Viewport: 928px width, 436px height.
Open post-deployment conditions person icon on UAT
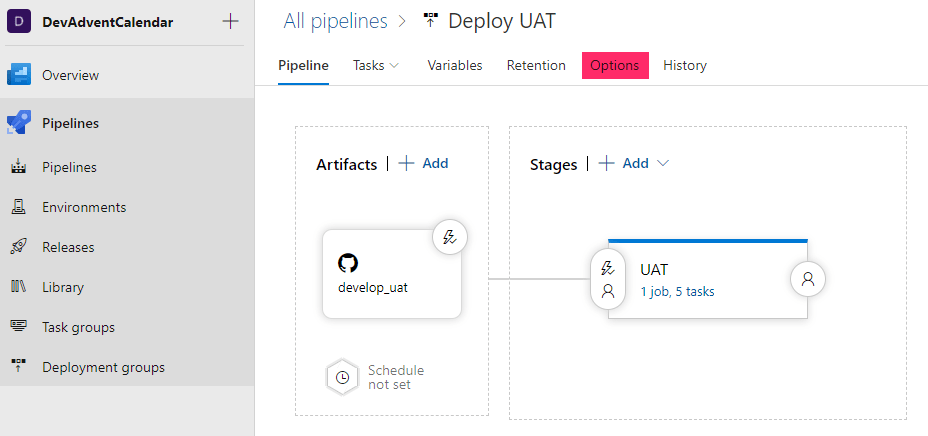click(x=808, y=280)
